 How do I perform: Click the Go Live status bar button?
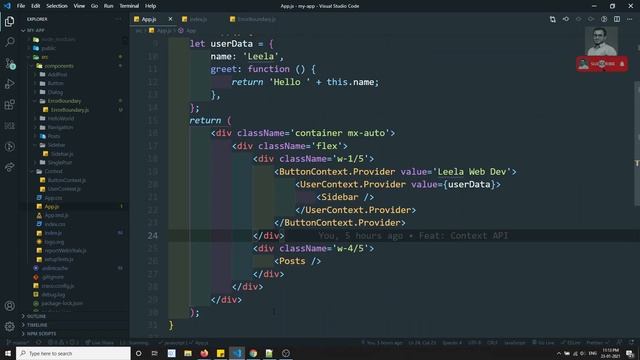[543, 343]
